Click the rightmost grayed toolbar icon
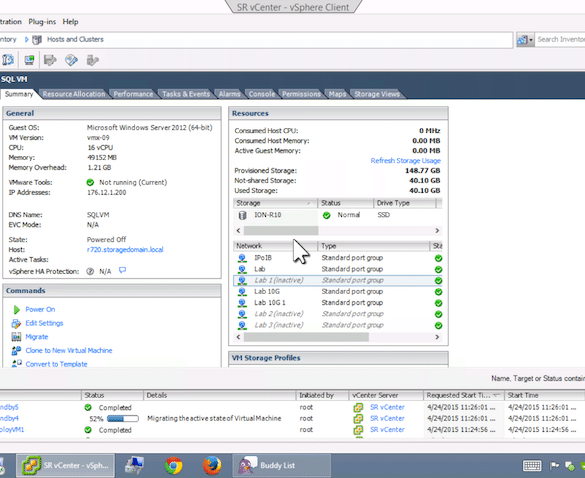 click(93, 60)
